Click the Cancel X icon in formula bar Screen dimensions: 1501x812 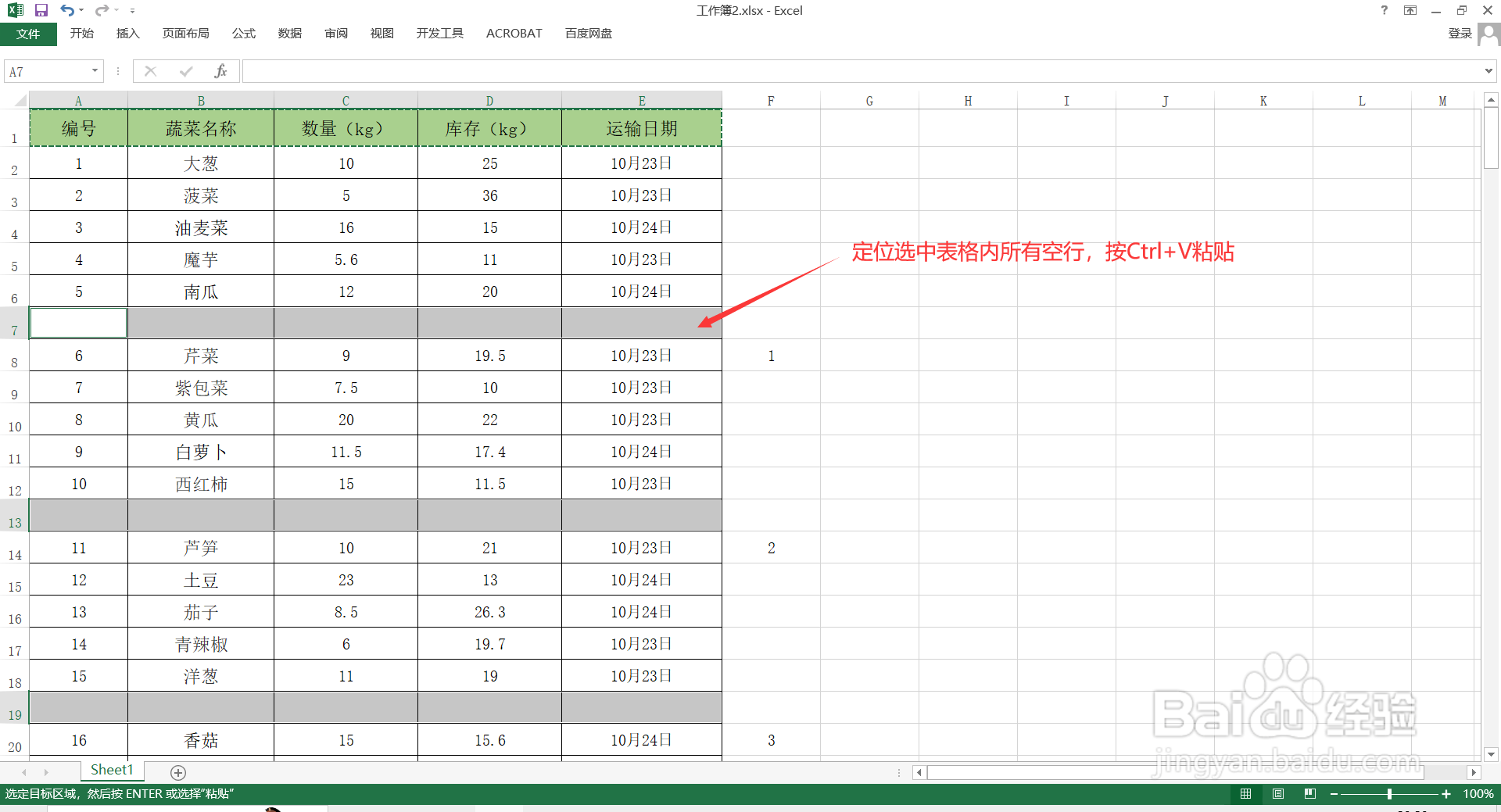tap(151, 71)
